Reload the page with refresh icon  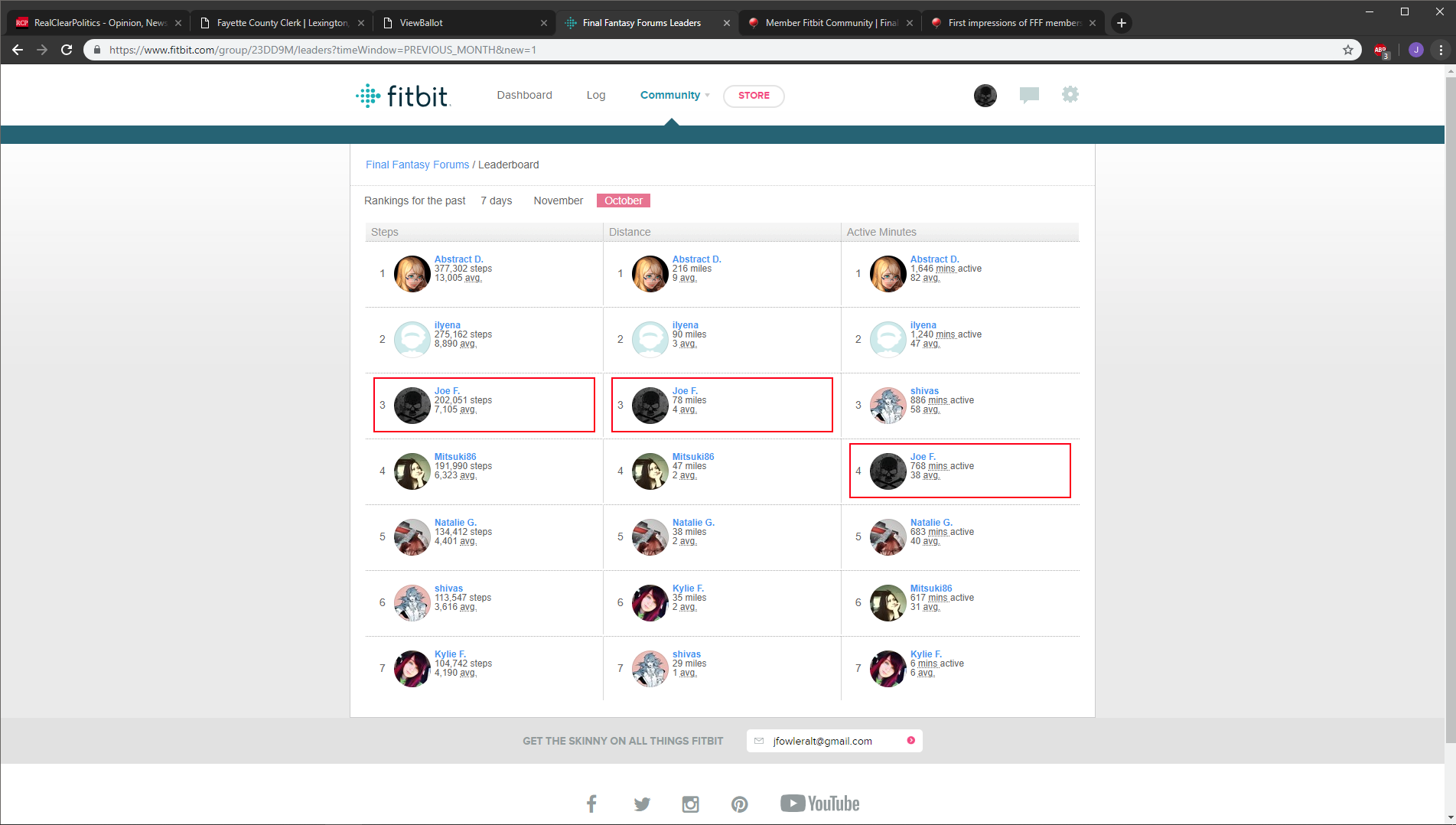(67, 50)
